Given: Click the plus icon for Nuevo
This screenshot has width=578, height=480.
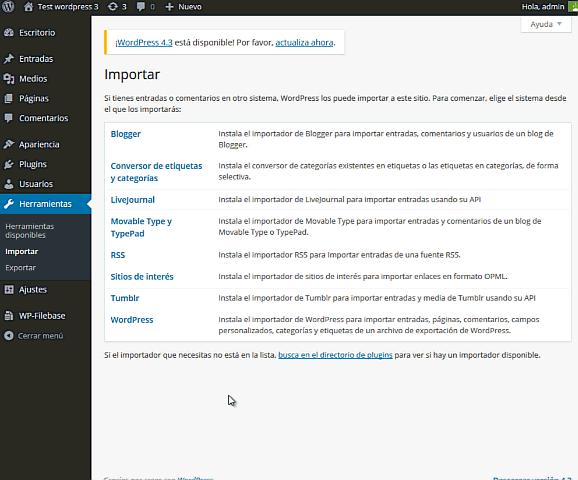Looking at the screenshot, I should [x=169, y=7].
